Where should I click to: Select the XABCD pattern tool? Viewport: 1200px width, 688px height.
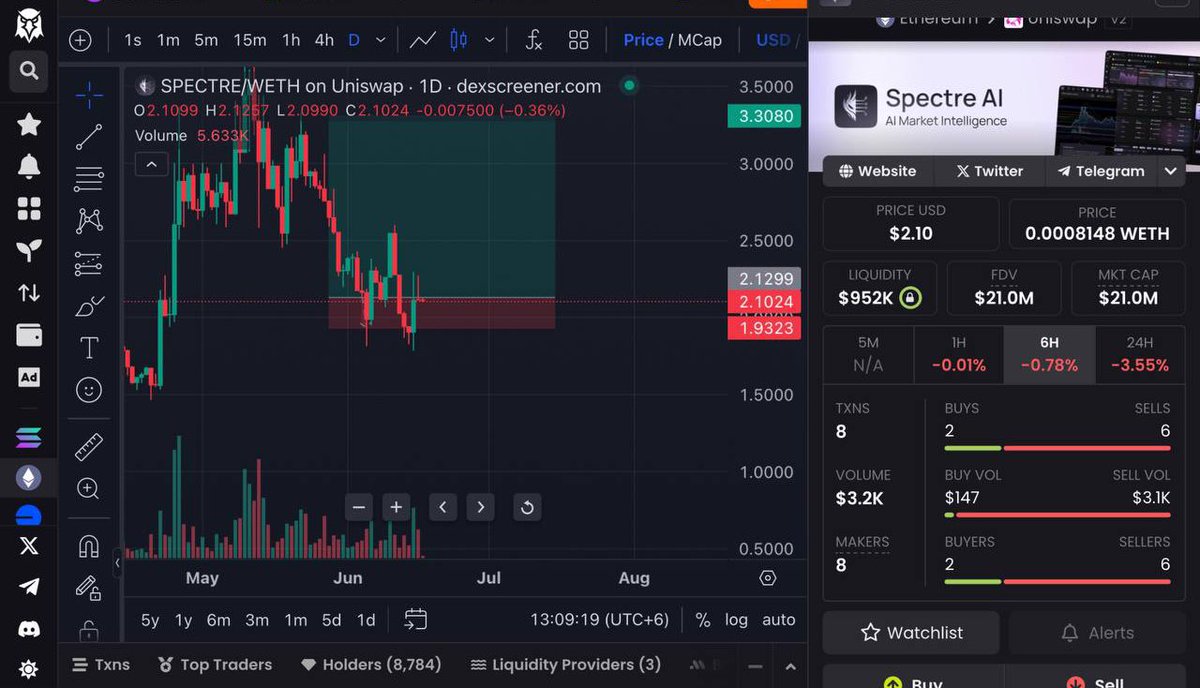(x=89, y=221)
